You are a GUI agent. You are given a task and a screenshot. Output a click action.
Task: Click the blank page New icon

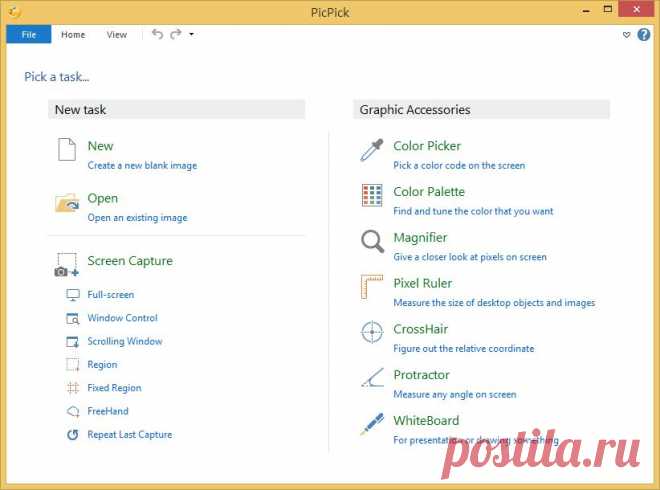point(67,149)
